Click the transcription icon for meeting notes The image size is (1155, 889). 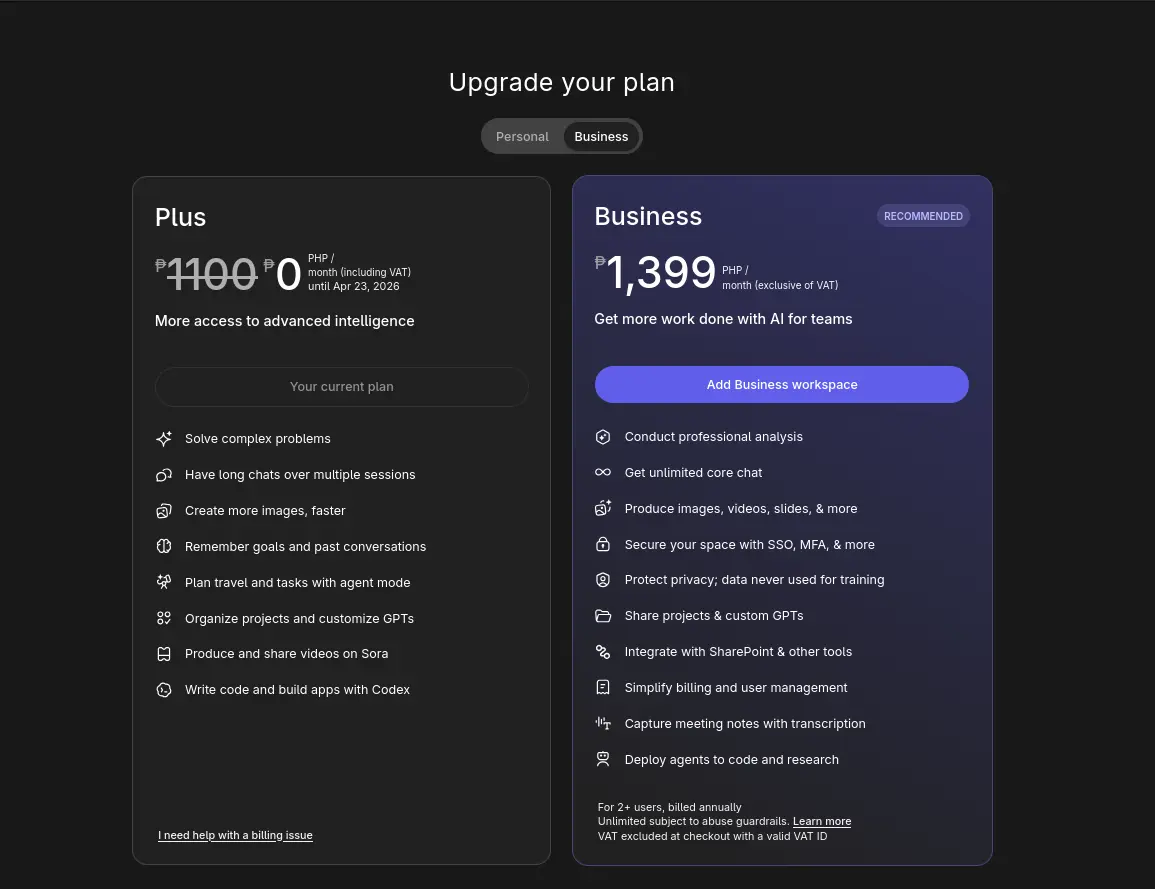point(603,723)
